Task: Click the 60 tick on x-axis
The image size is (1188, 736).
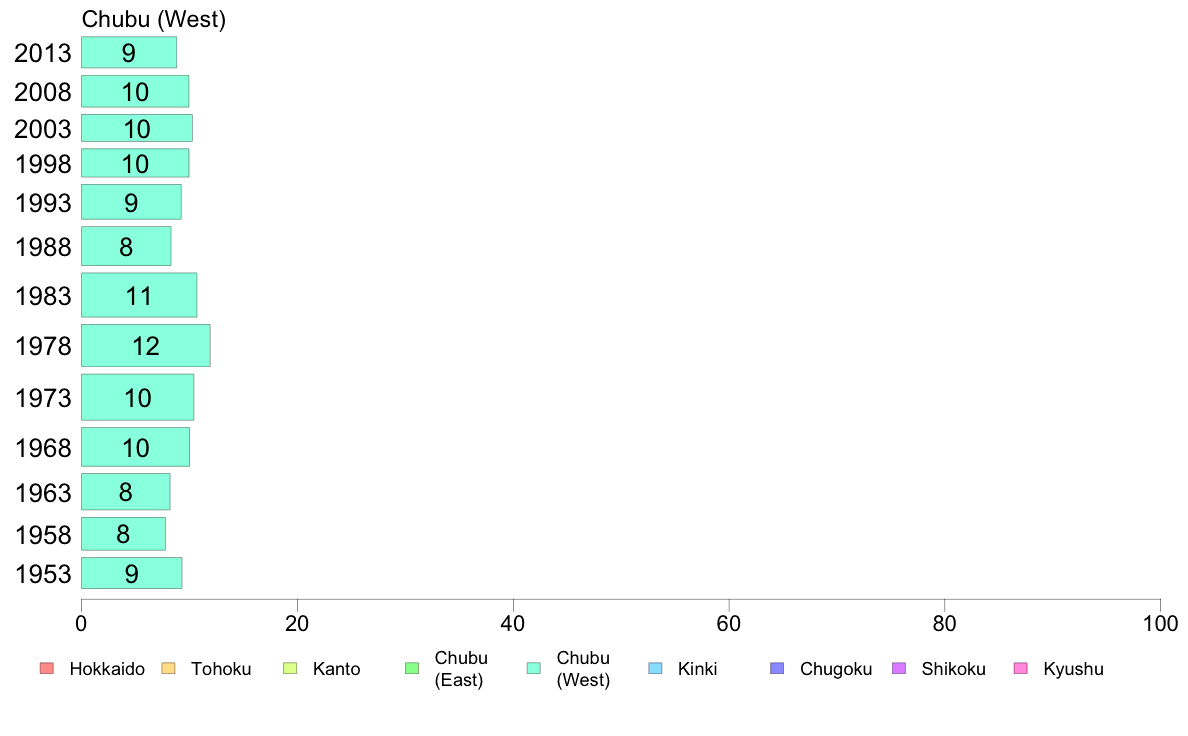Action: (729, 624)
